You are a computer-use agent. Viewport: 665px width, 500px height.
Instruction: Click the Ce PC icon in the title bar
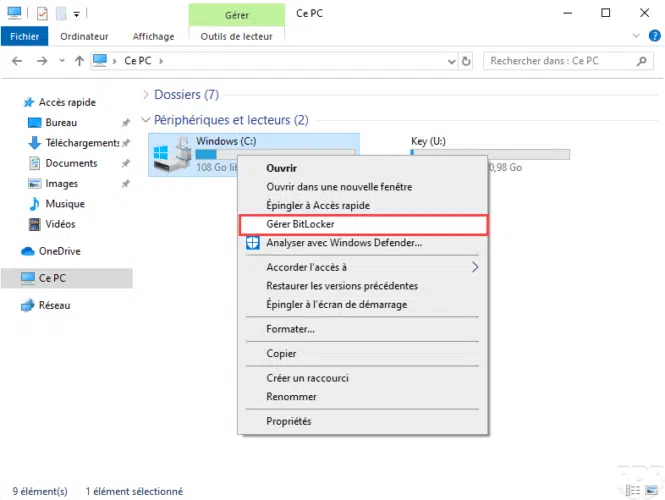pyautogui.click(x=14, y=13)
